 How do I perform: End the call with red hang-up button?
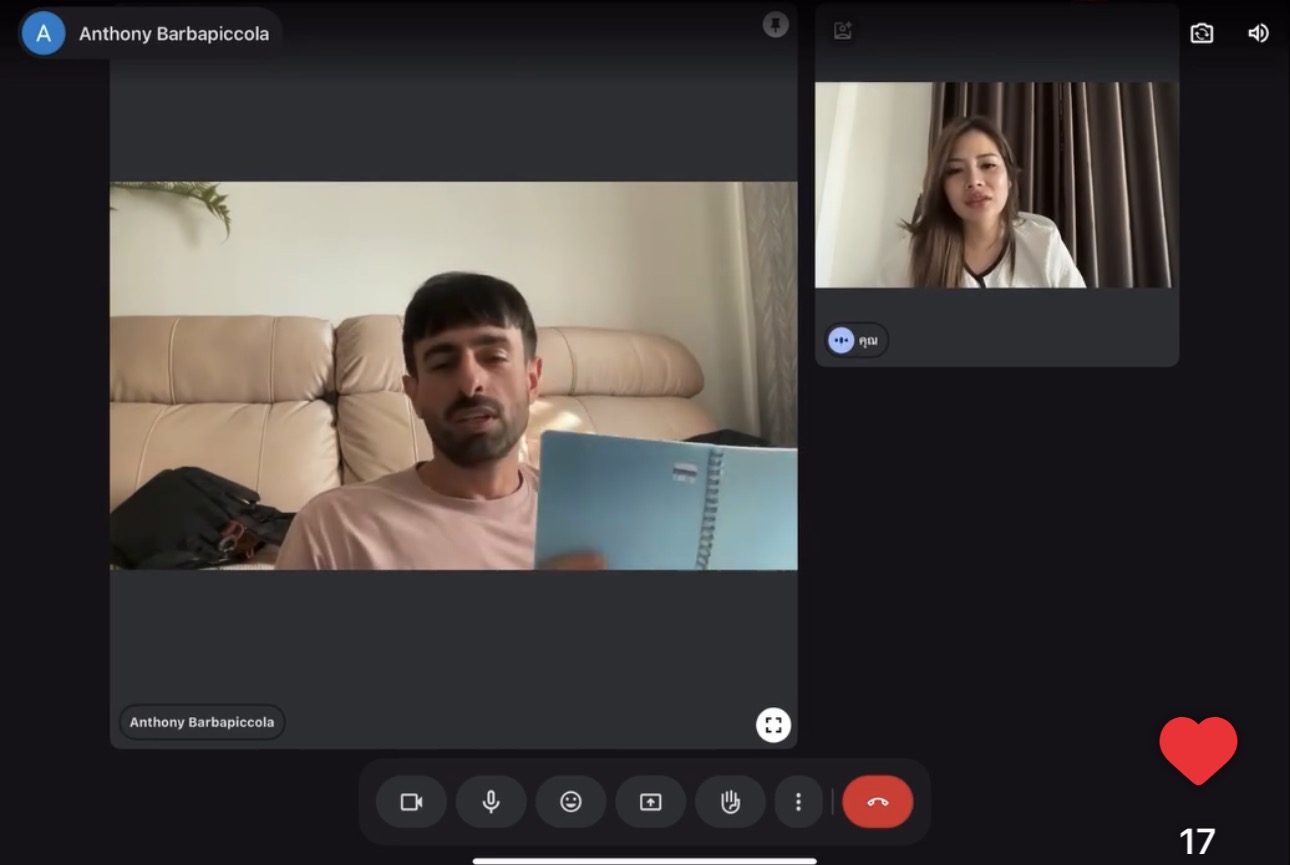point(878,802)
